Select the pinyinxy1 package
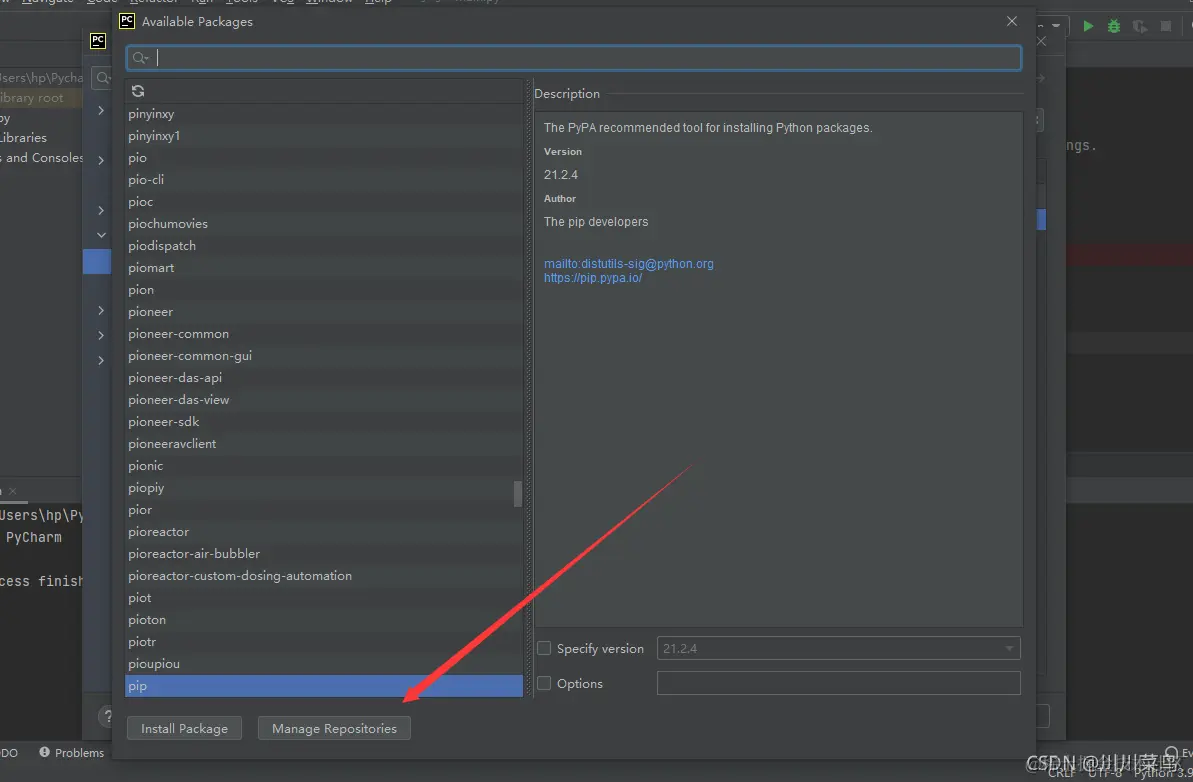This screenshot has width=1193, height=782. click(x=324, y=136)
